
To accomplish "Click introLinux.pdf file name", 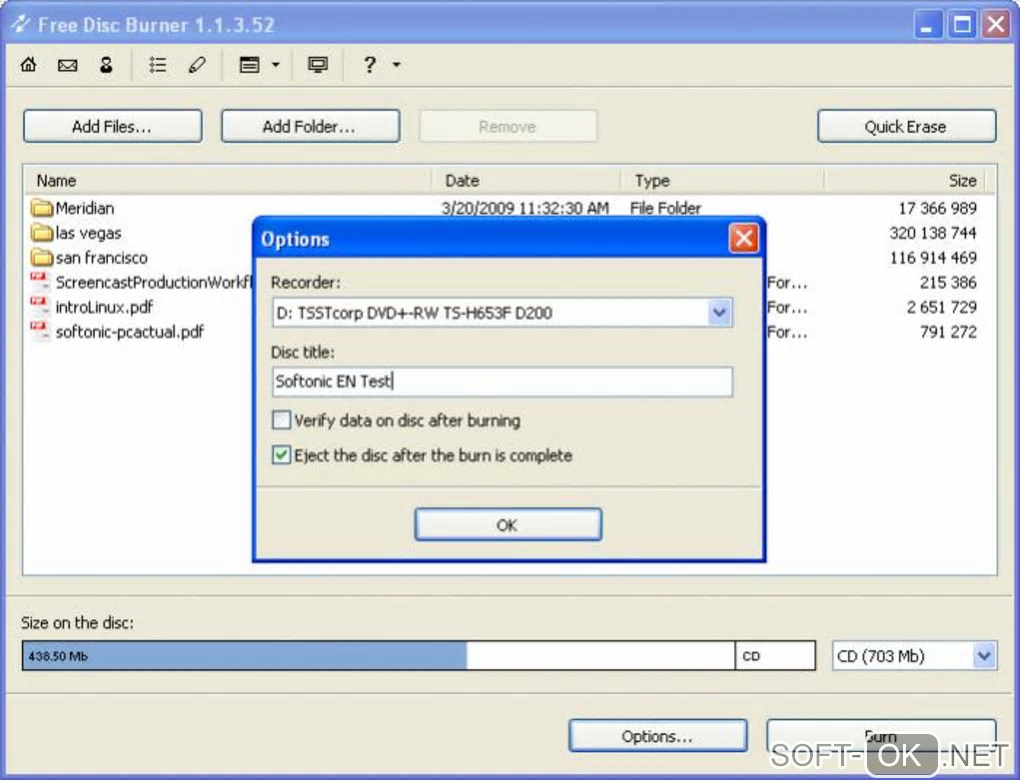I will (x=104, y=307).
